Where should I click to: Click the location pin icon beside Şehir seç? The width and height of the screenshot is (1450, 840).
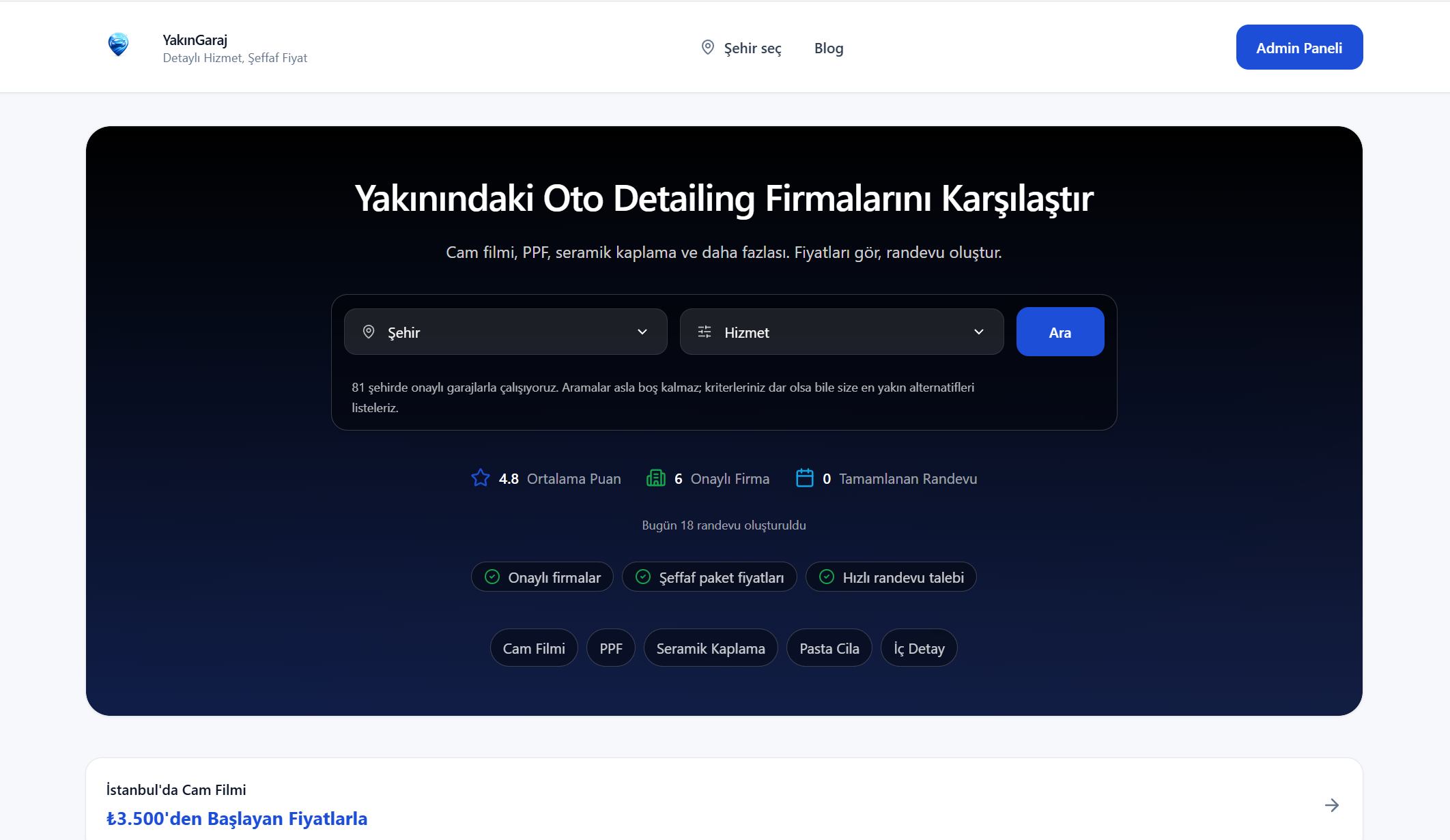(x=707, y=48)
